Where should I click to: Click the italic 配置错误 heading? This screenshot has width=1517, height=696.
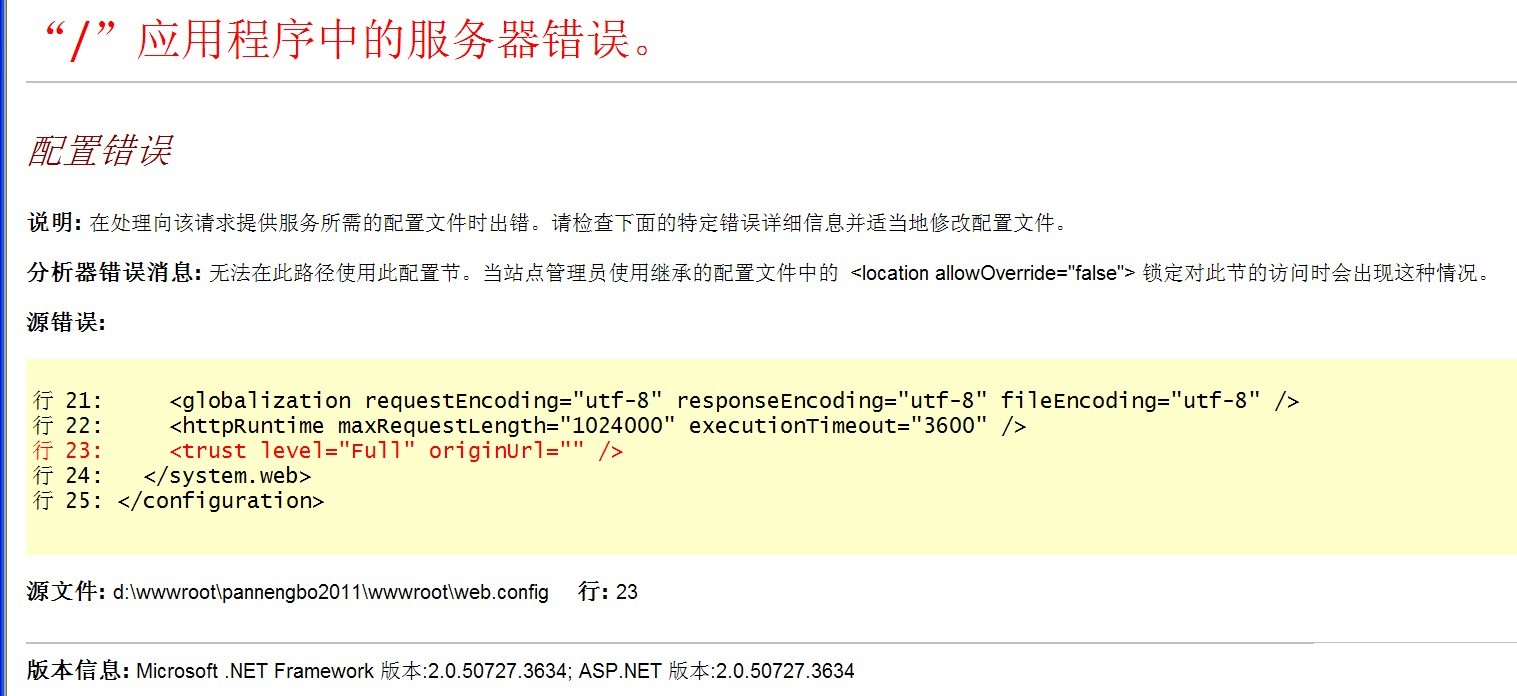pyautogui.click(x=99, y=151)
